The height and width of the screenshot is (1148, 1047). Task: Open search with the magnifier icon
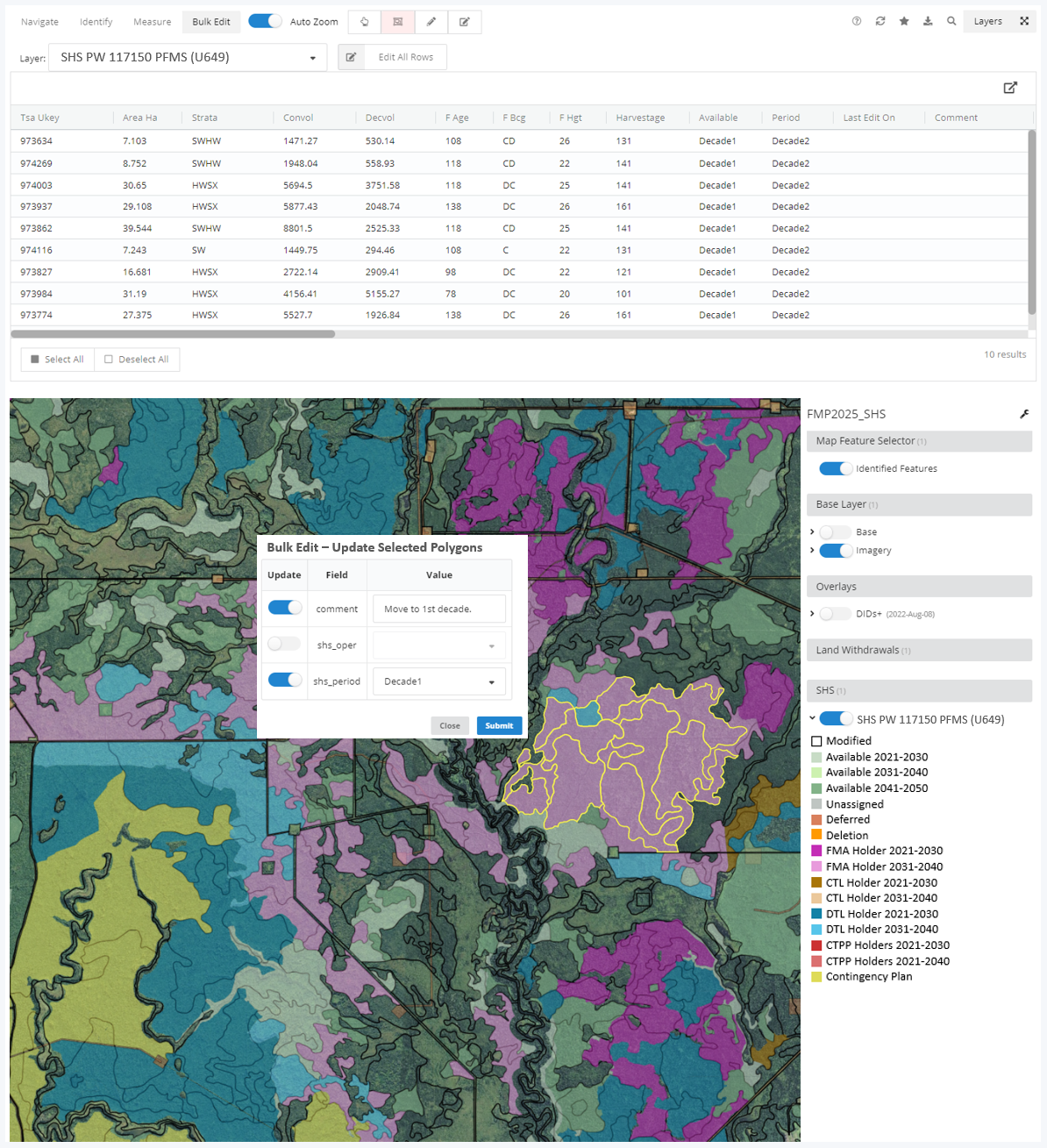(951, 21)
